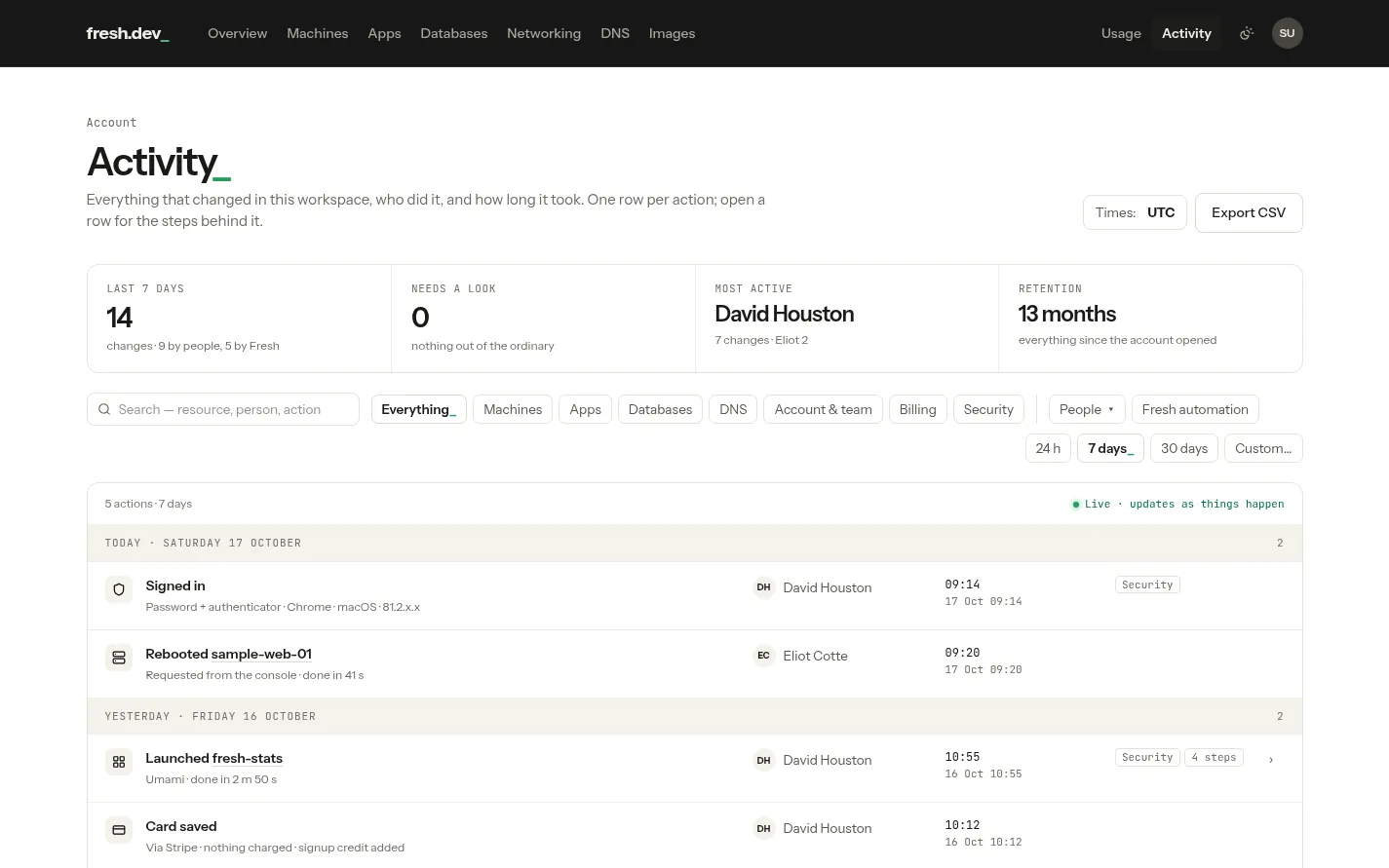The image size is (1389, 868).
Task: Open the Usage page
Action: tap(1121, 33)
